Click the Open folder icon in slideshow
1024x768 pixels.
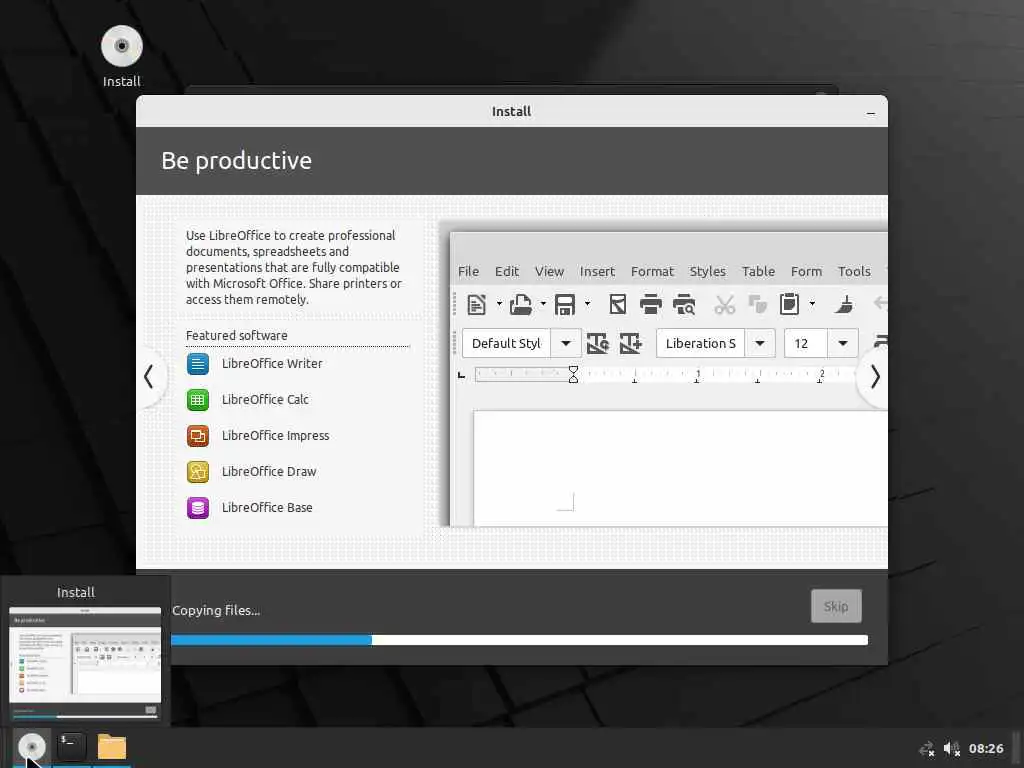pyautogui.click(x=521, y=304)
